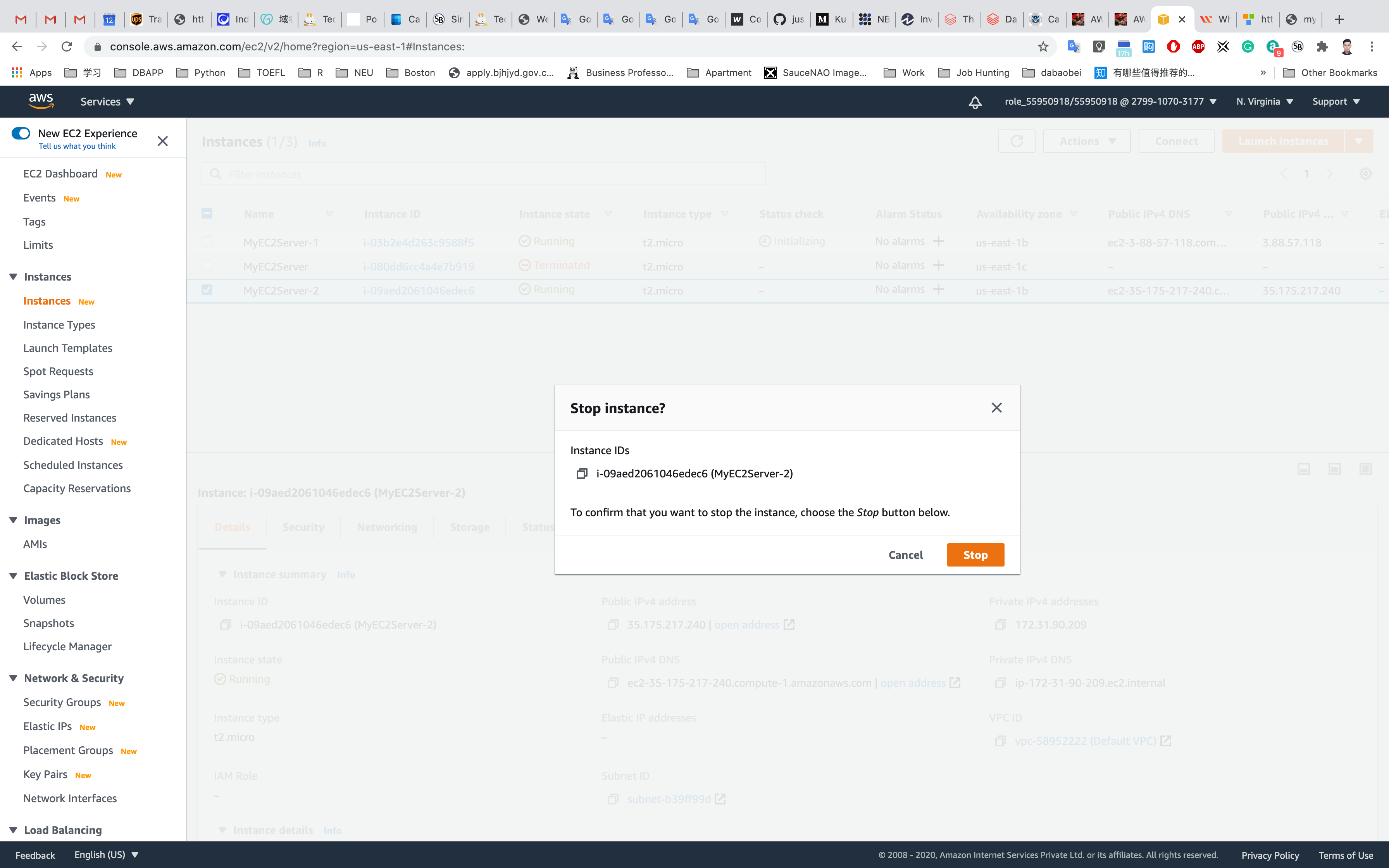Screen dimensions: 1389x868
Task: Click the AWS logo in the header
Action: coord(41,101)
